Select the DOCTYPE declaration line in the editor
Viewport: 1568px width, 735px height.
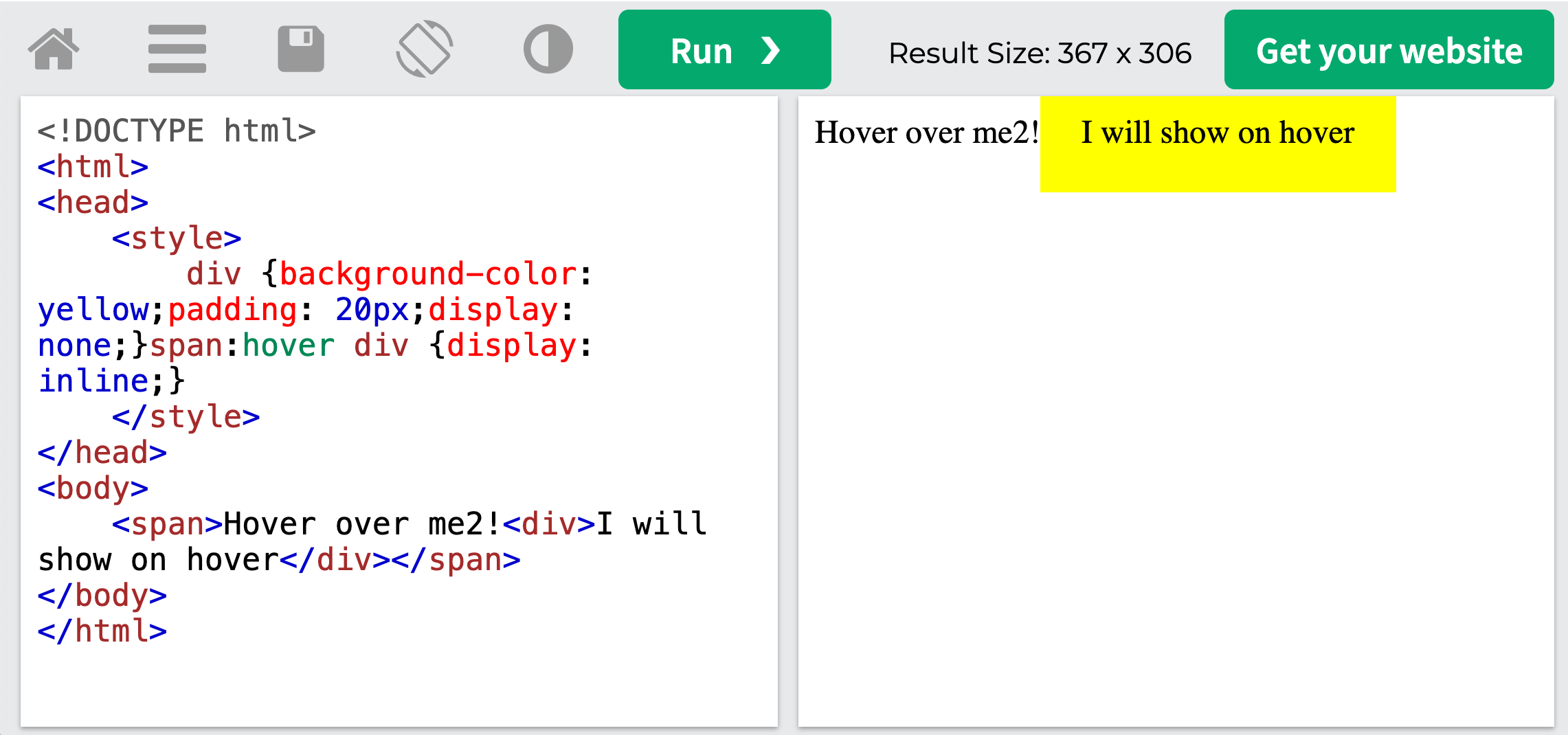(177, 129)
